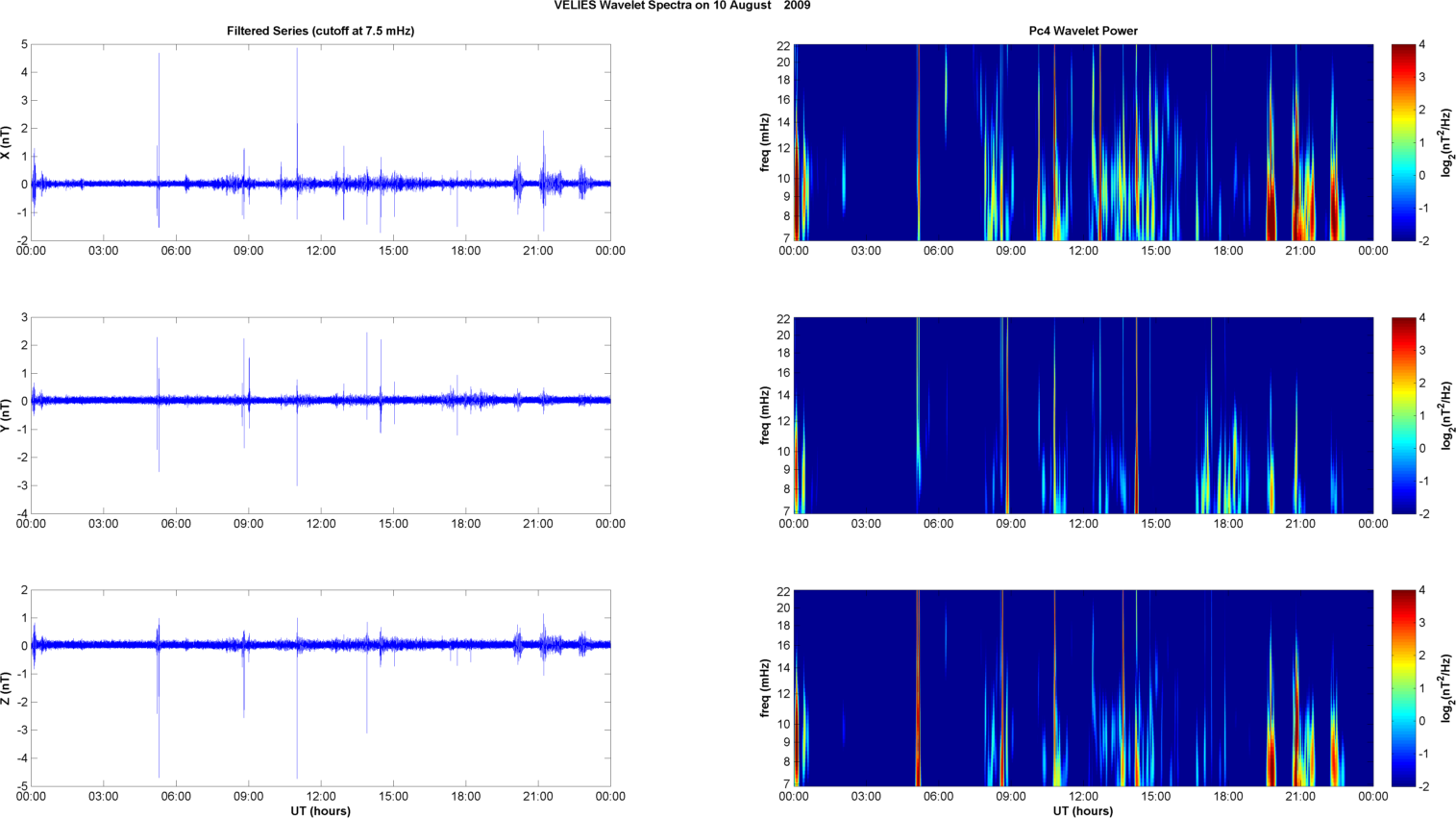Click the 12:00 tick under X time series
The width and height of the screenshot is (1456, 818).
point(321,251)
